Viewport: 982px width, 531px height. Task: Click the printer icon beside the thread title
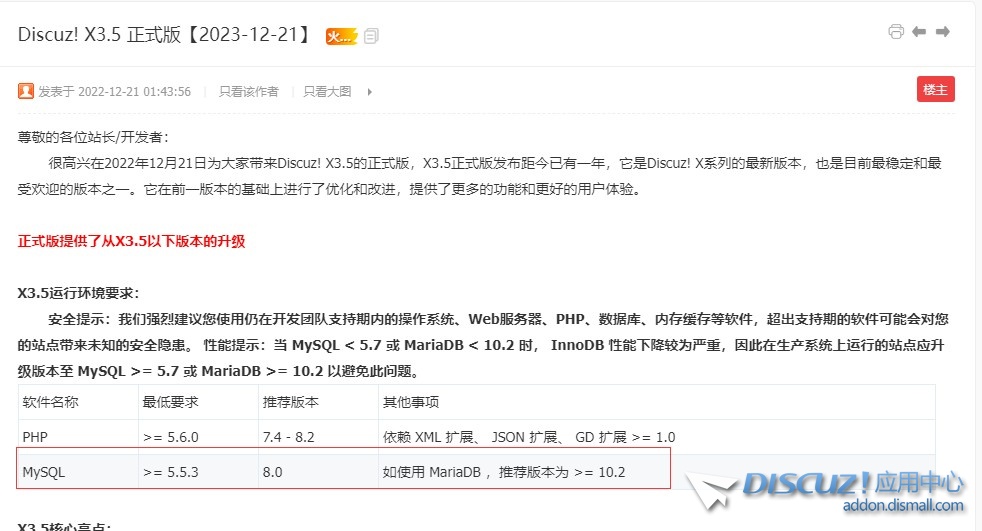click(896, 31)
